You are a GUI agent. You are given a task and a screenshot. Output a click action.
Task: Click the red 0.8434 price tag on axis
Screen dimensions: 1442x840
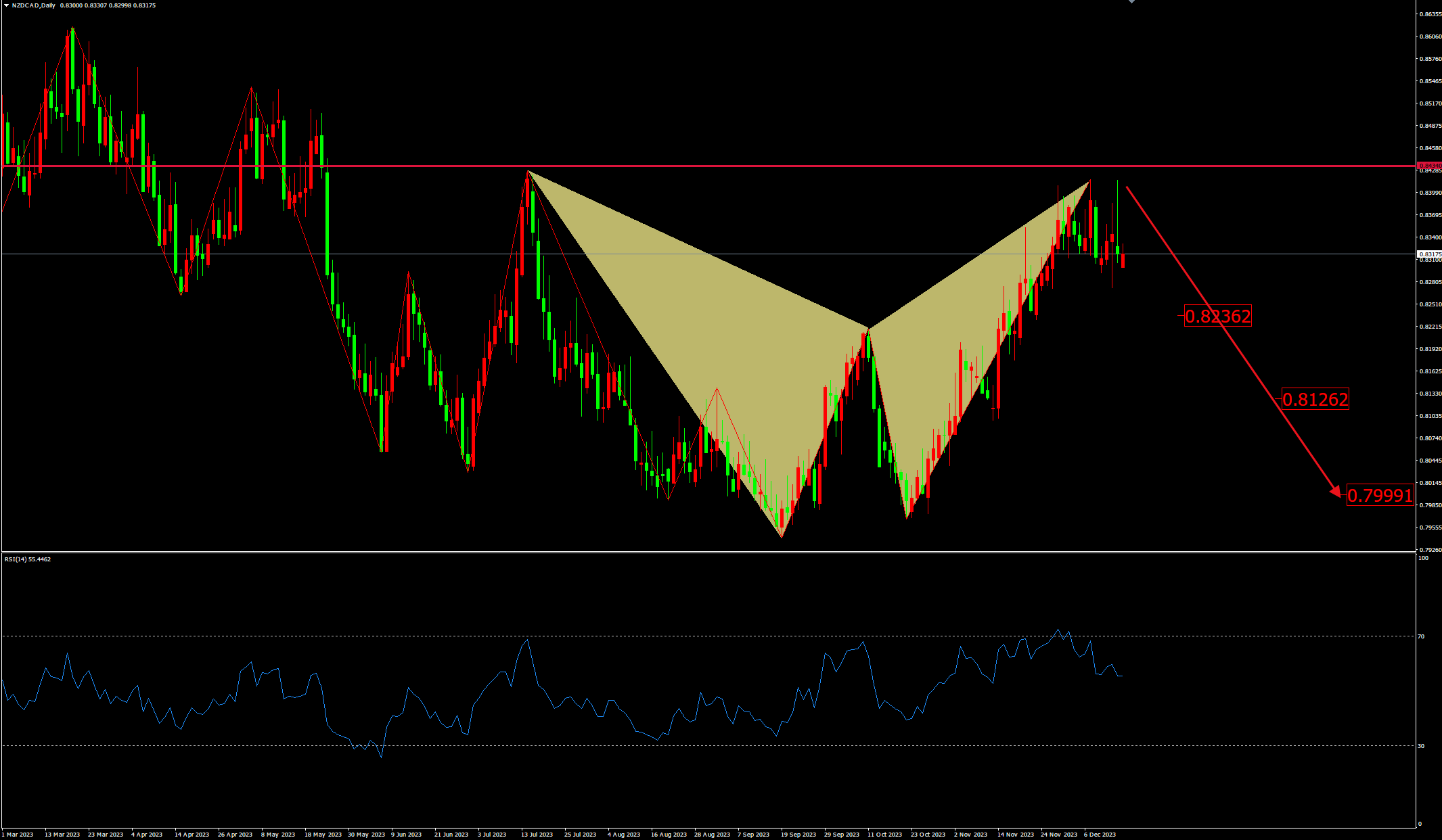[1429, 166]
